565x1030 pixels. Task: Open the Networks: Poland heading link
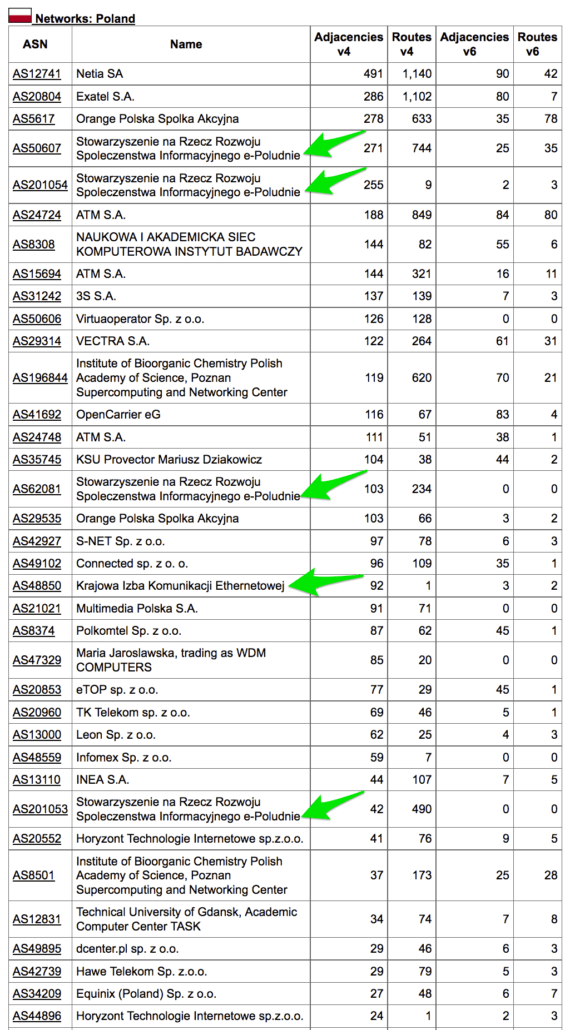tap(85, 18)
